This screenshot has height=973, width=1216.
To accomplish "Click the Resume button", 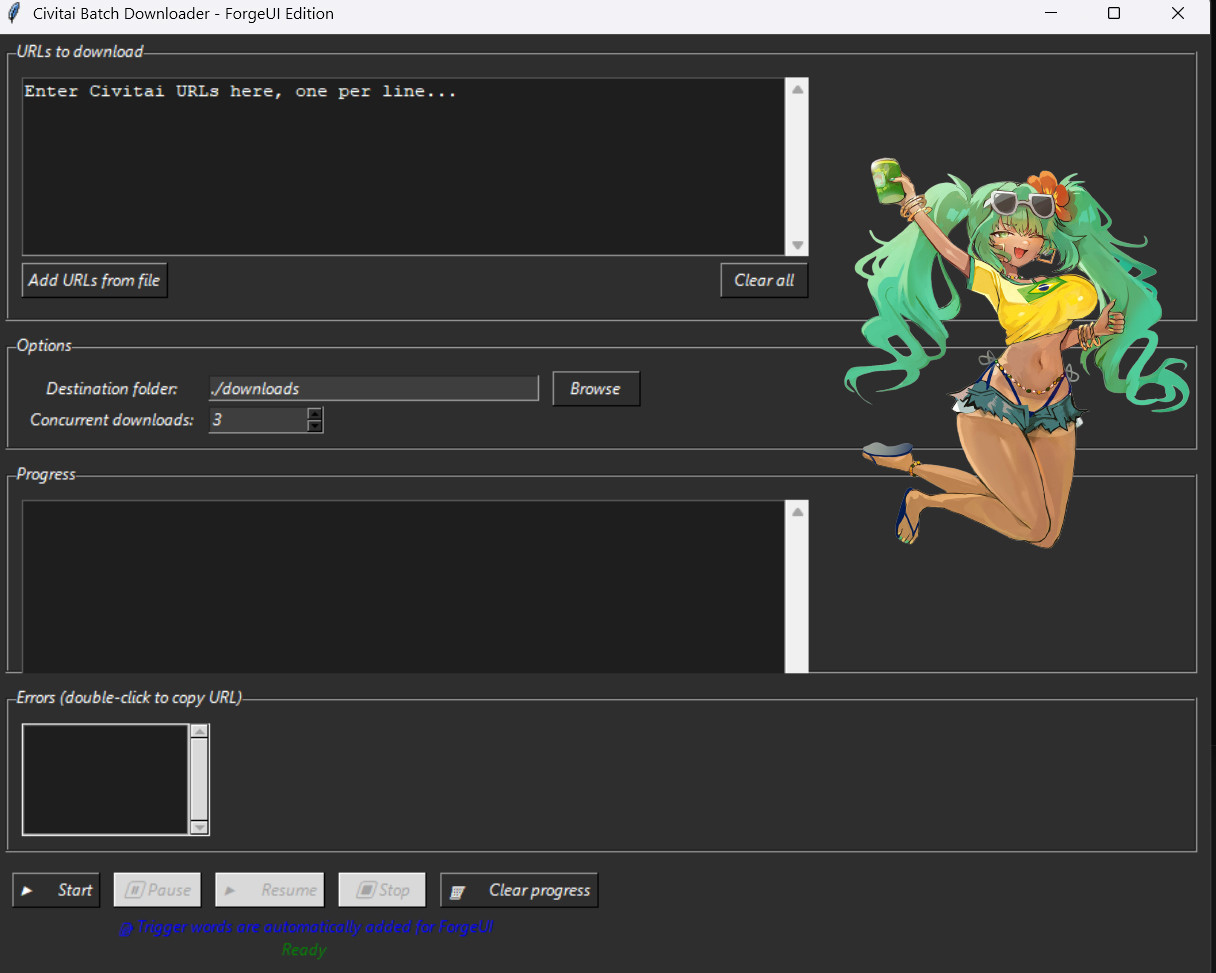I will coord(270,890).
